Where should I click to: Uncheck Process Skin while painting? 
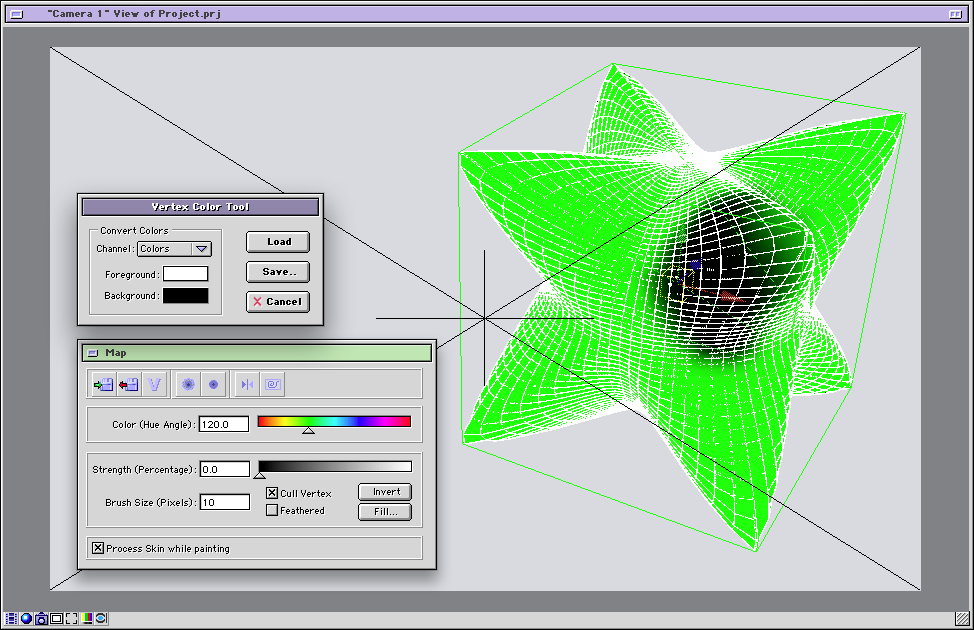(x=98, y=548)
